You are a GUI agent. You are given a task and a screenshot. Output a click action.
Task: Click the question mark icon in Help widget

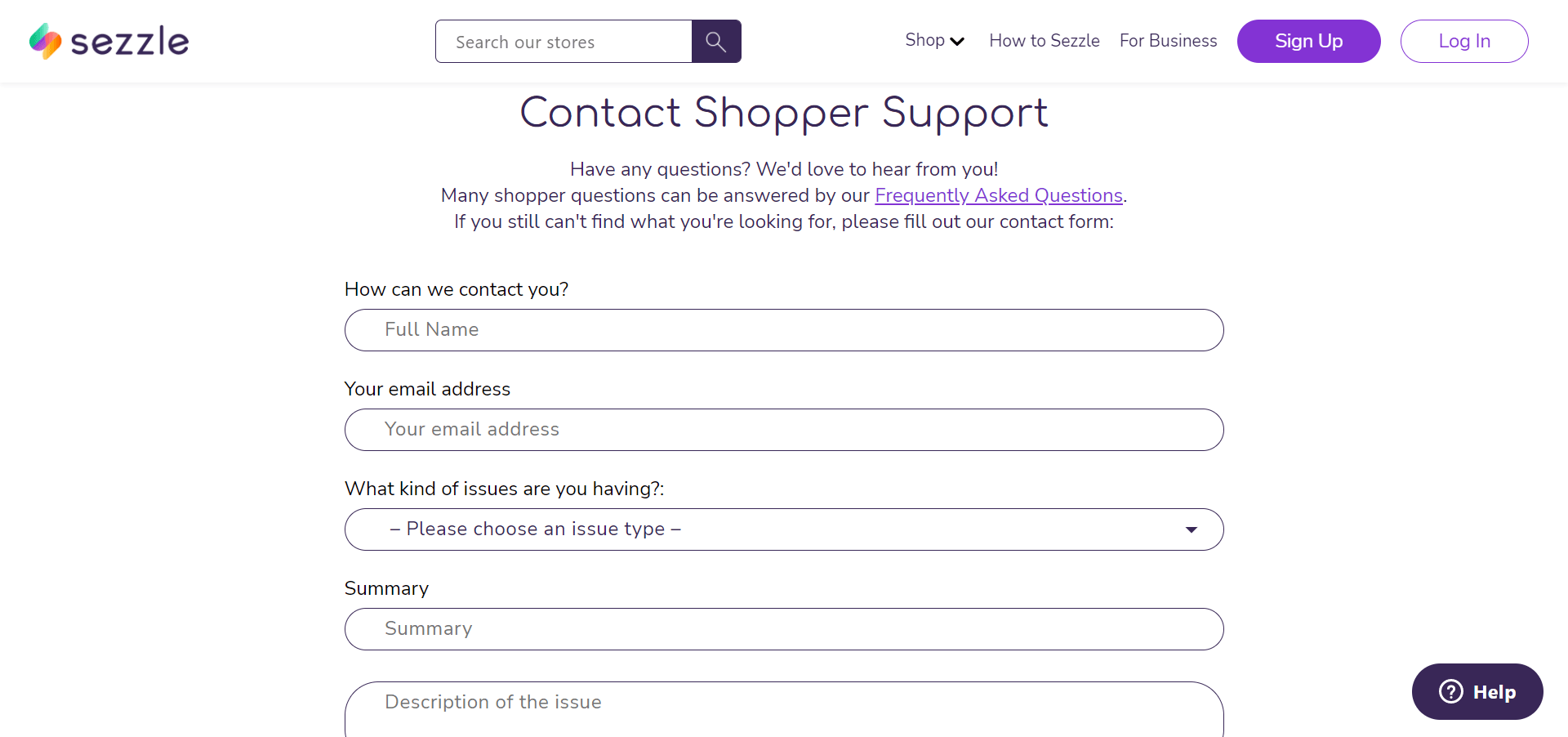tap(1451, 691)
